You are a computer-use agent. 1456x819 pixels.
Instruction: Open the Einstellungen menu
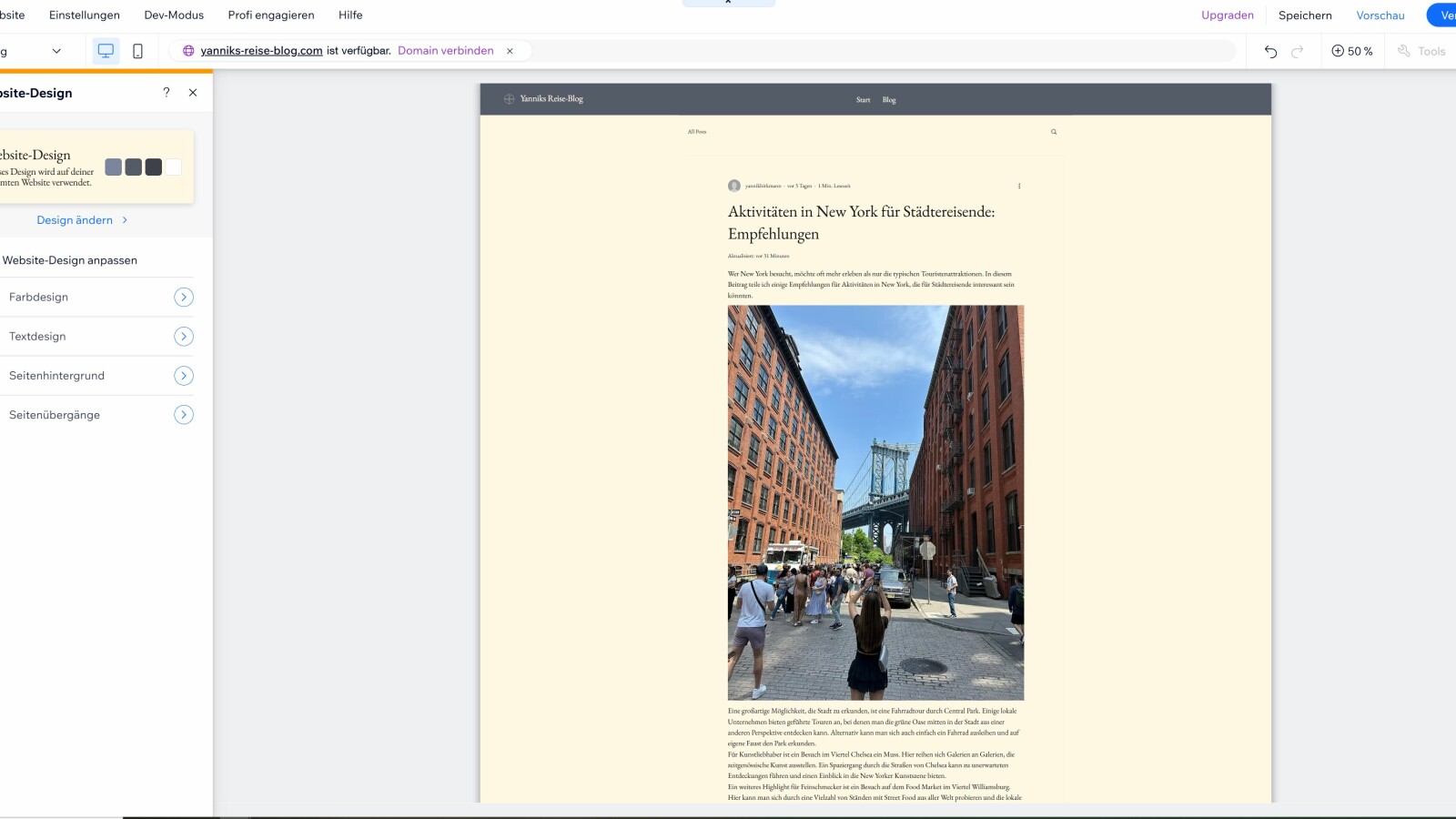coord(85,15)
